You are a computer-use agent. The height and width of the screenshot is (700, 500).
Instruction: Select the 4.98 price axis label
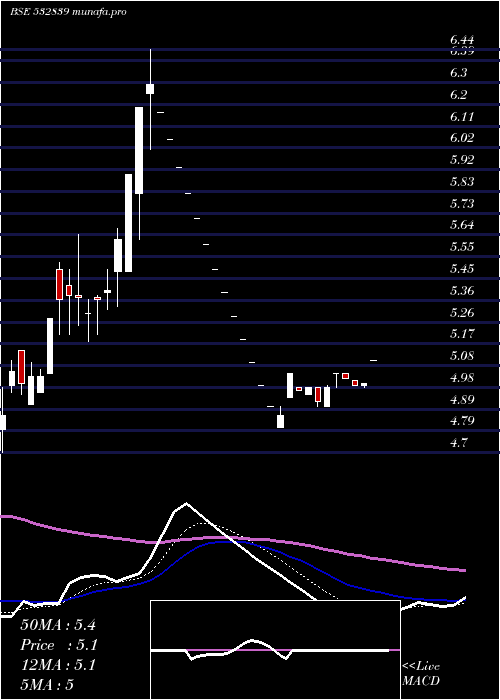[461, 378]
